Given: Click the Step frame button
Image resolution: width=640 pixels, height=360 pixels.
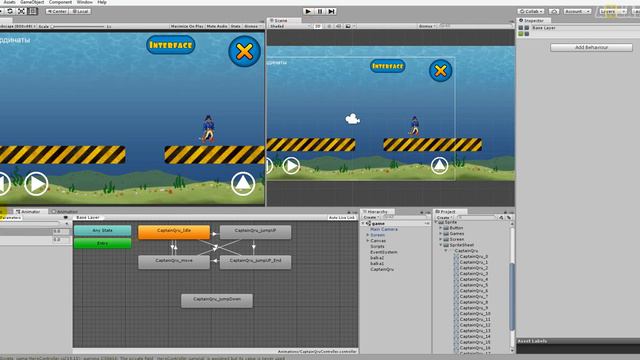Looking at the screenshot, I should pyautogui.click(x=331, y=11).
